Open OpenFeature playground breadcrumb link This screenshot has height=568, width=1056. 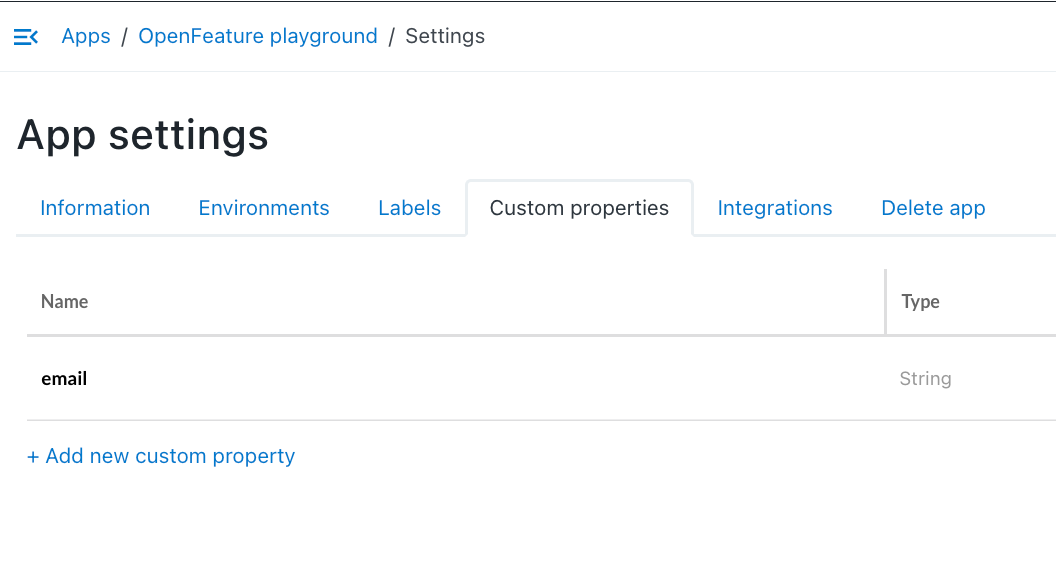(258, 36)
